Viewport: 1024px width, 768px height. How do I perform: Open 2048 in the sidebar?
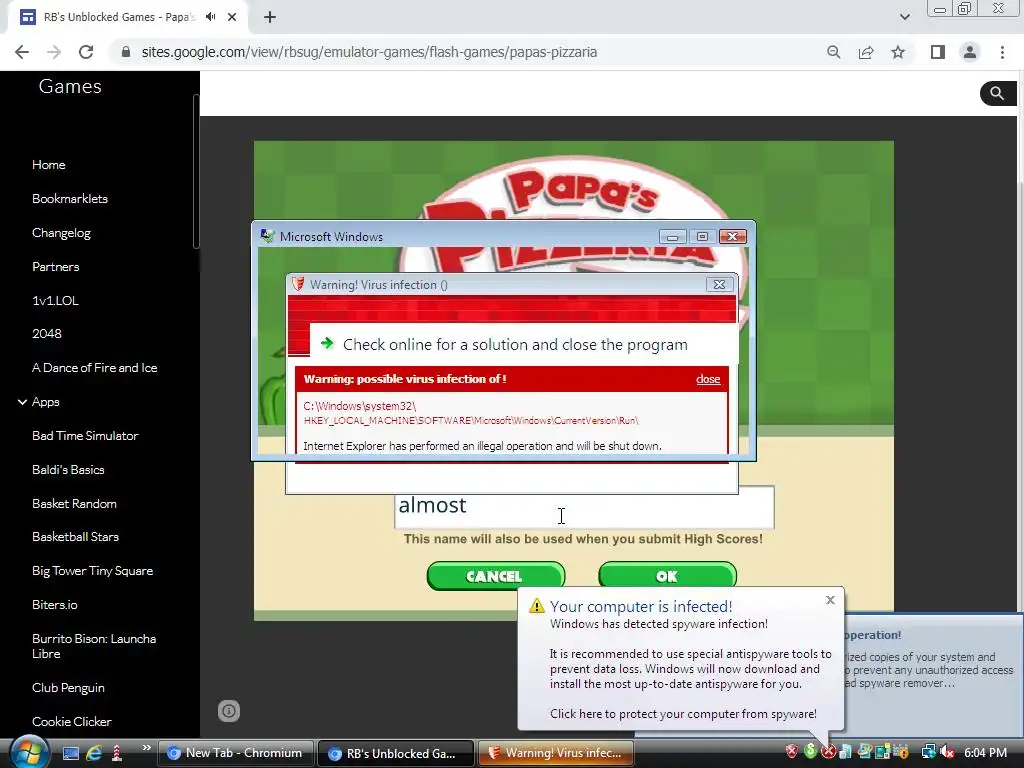pyautogui.click(x=46, y=334)
